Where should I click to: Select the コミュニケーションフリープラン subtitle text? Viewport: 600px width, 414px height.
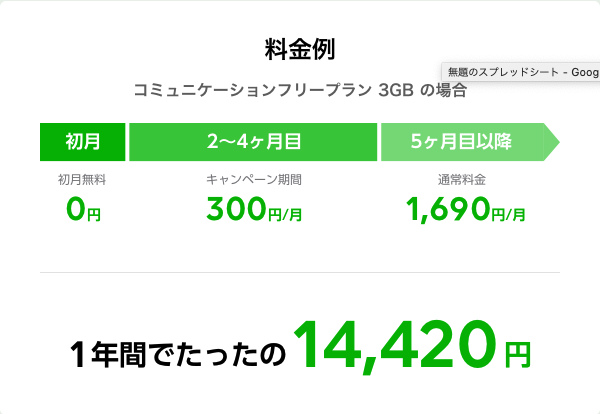pyautogui.click(x=253, y=91)
